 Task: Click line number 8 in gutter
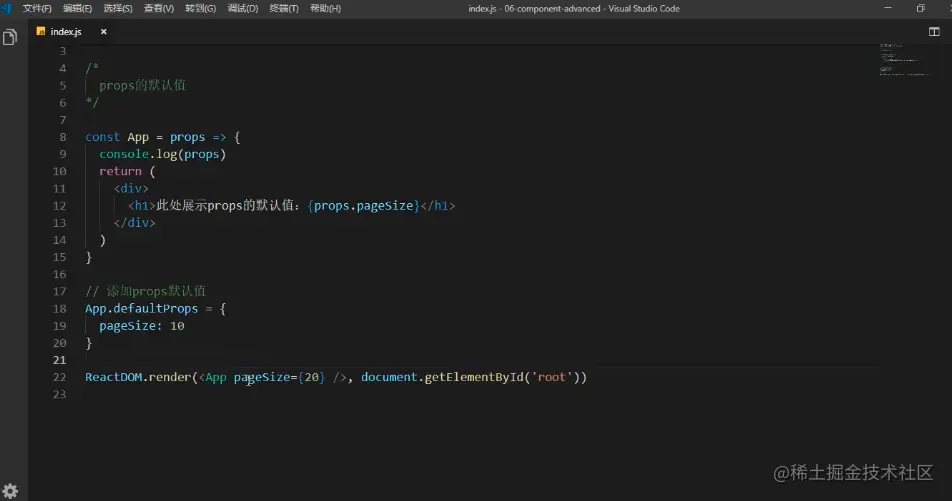tap(63, 137)
